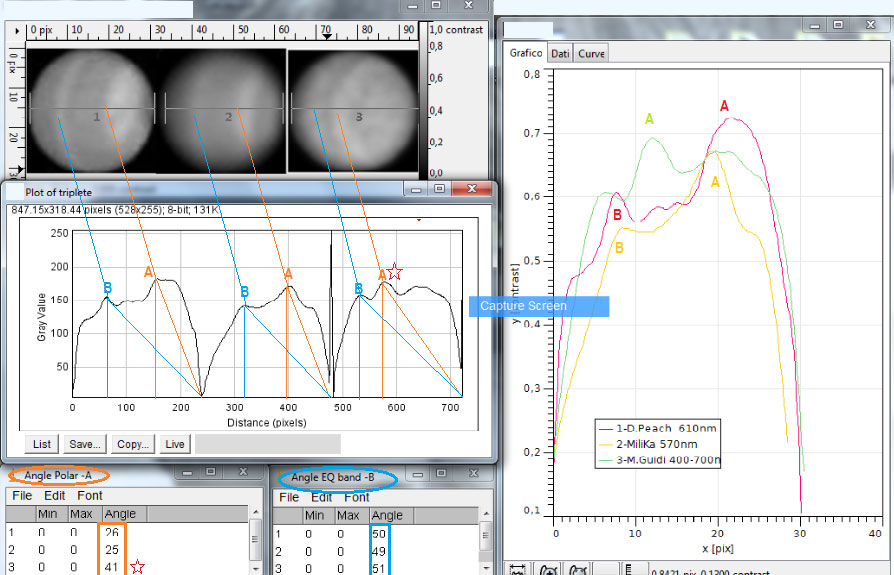
Task: Click Venus image number 3
Action: [x=353, y=111]
